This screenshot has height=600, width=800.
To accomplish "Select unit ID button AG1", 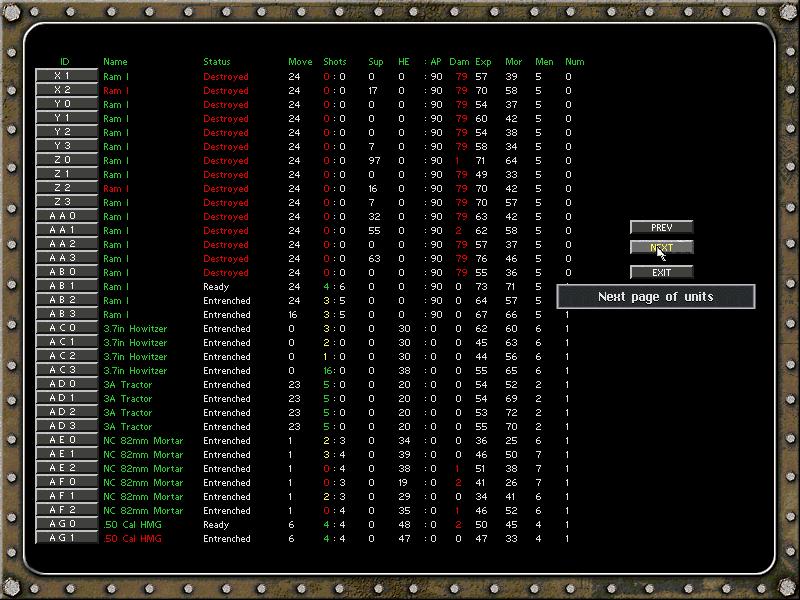I will point(68,538).
